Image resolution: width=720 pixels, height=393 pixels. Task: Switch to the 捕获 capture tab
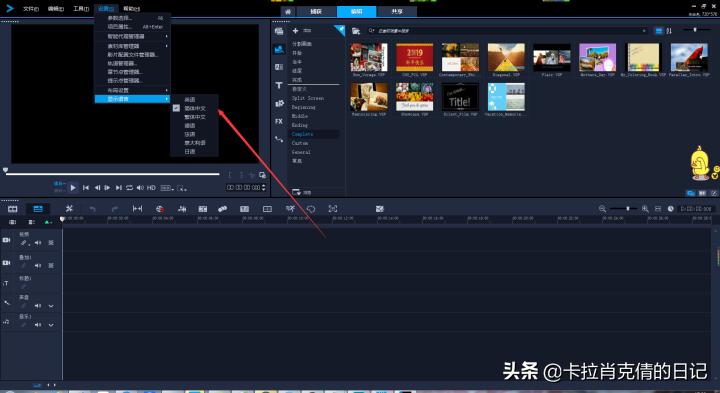(316, 11)
